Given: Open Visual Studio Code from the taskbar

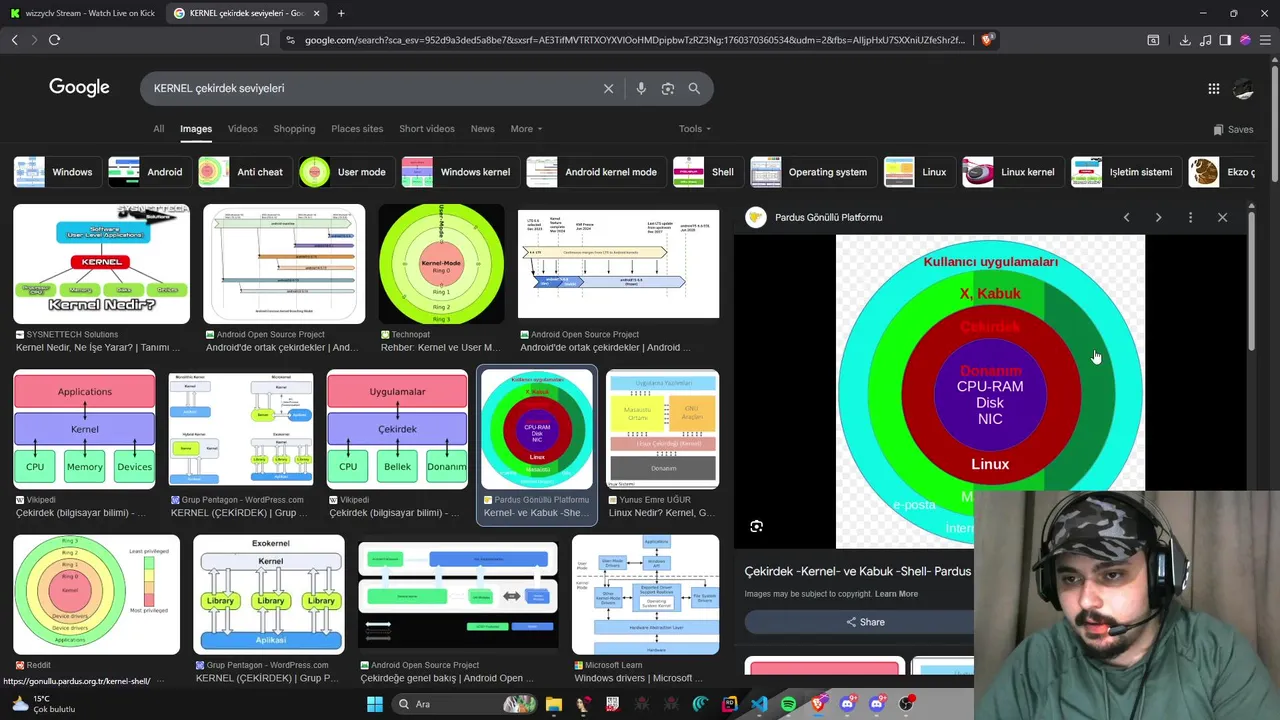Looking at the screenshot, I should (x=759, y=704).
